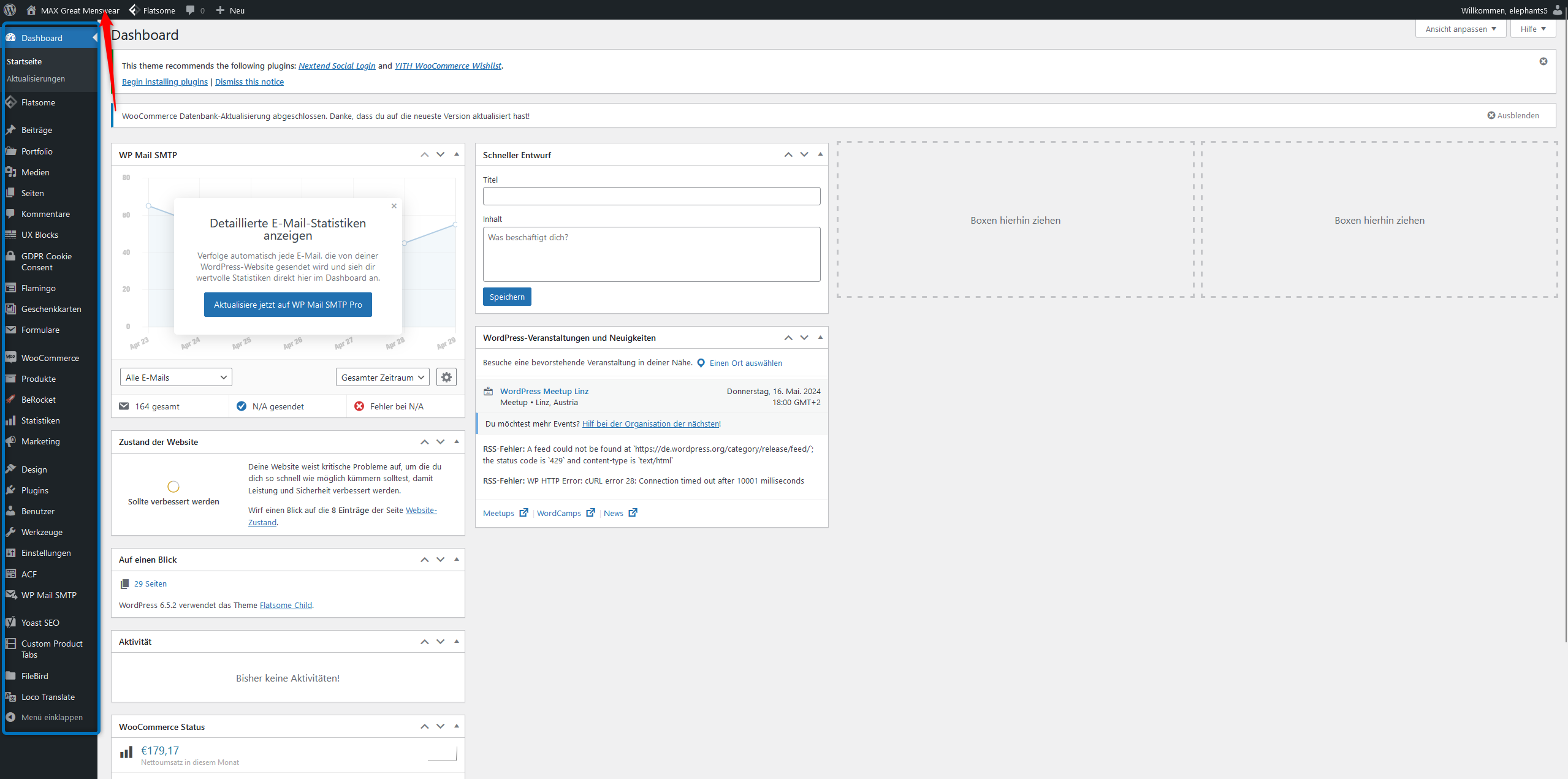
Task: Collapse the WP Mail SMTP widget
Action: (x=457, y=154)
